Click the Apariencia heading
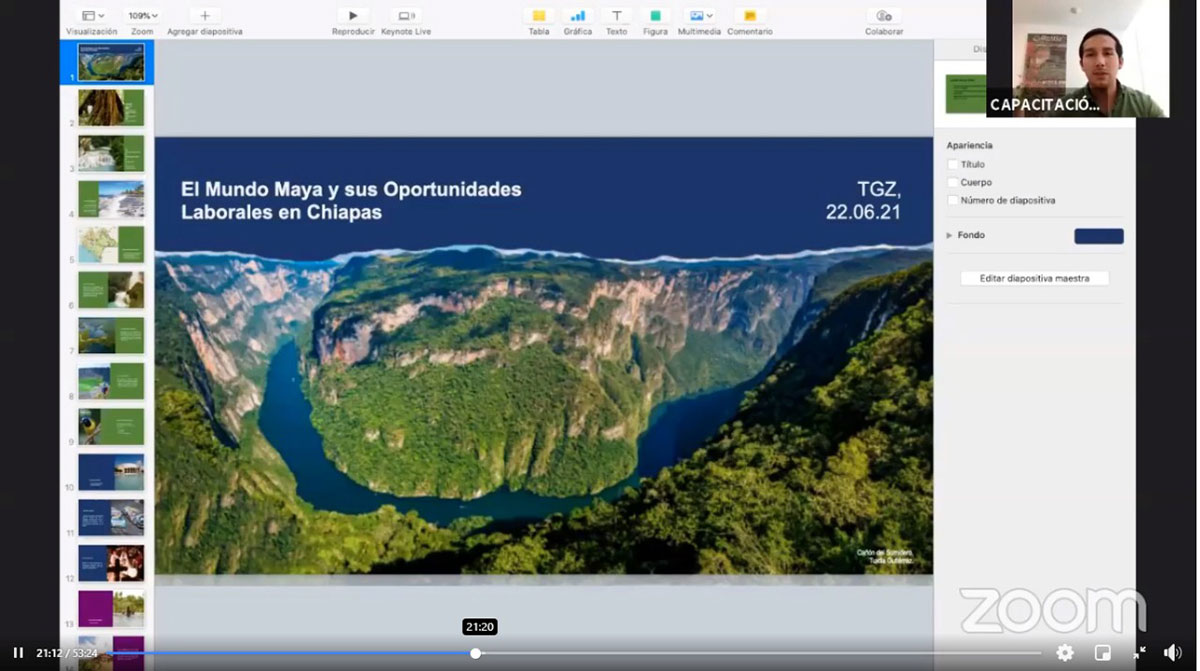The width and height of the screenshot is (1200, 671). tap(970, 145)
